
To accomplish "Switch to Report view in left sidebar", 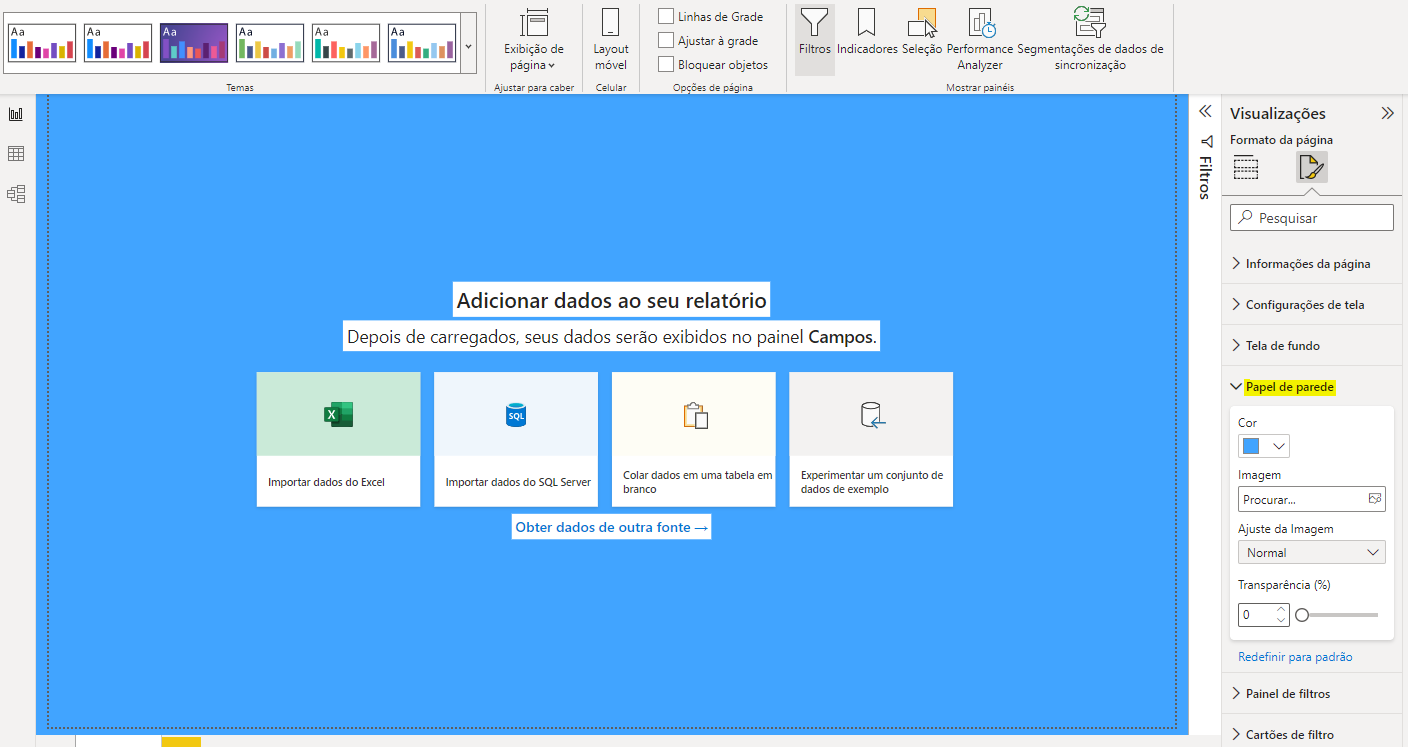I will pos(16,114).
